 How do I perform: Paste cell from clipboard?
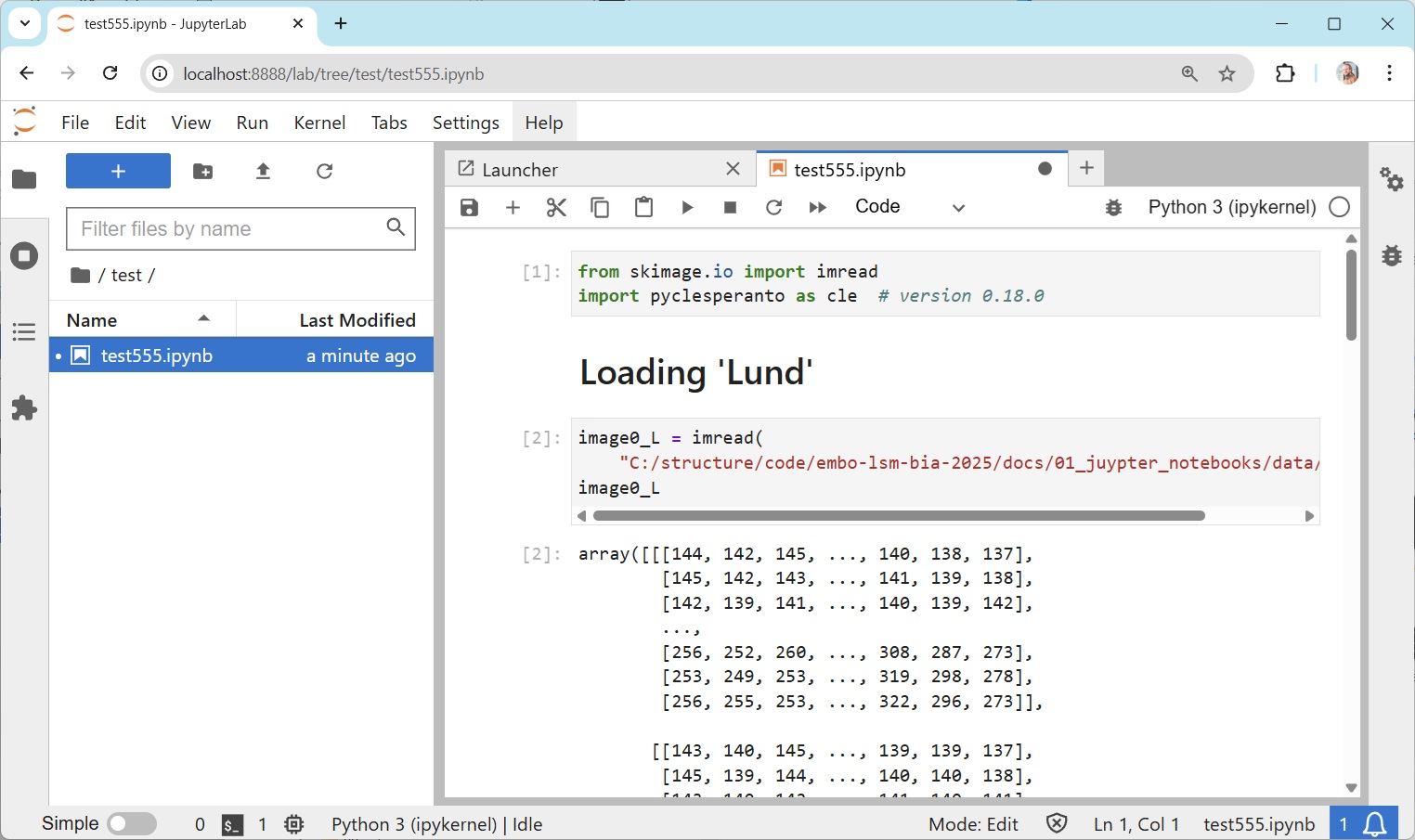click(643, 207)
